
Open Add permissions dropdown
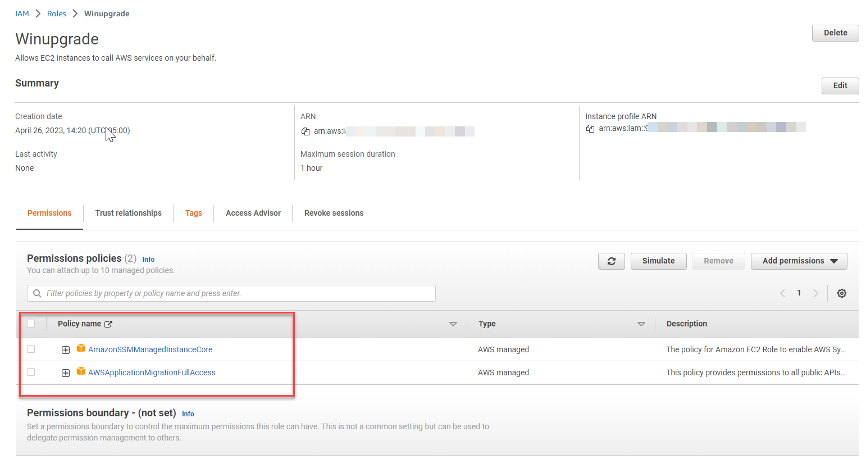[799, 261]
